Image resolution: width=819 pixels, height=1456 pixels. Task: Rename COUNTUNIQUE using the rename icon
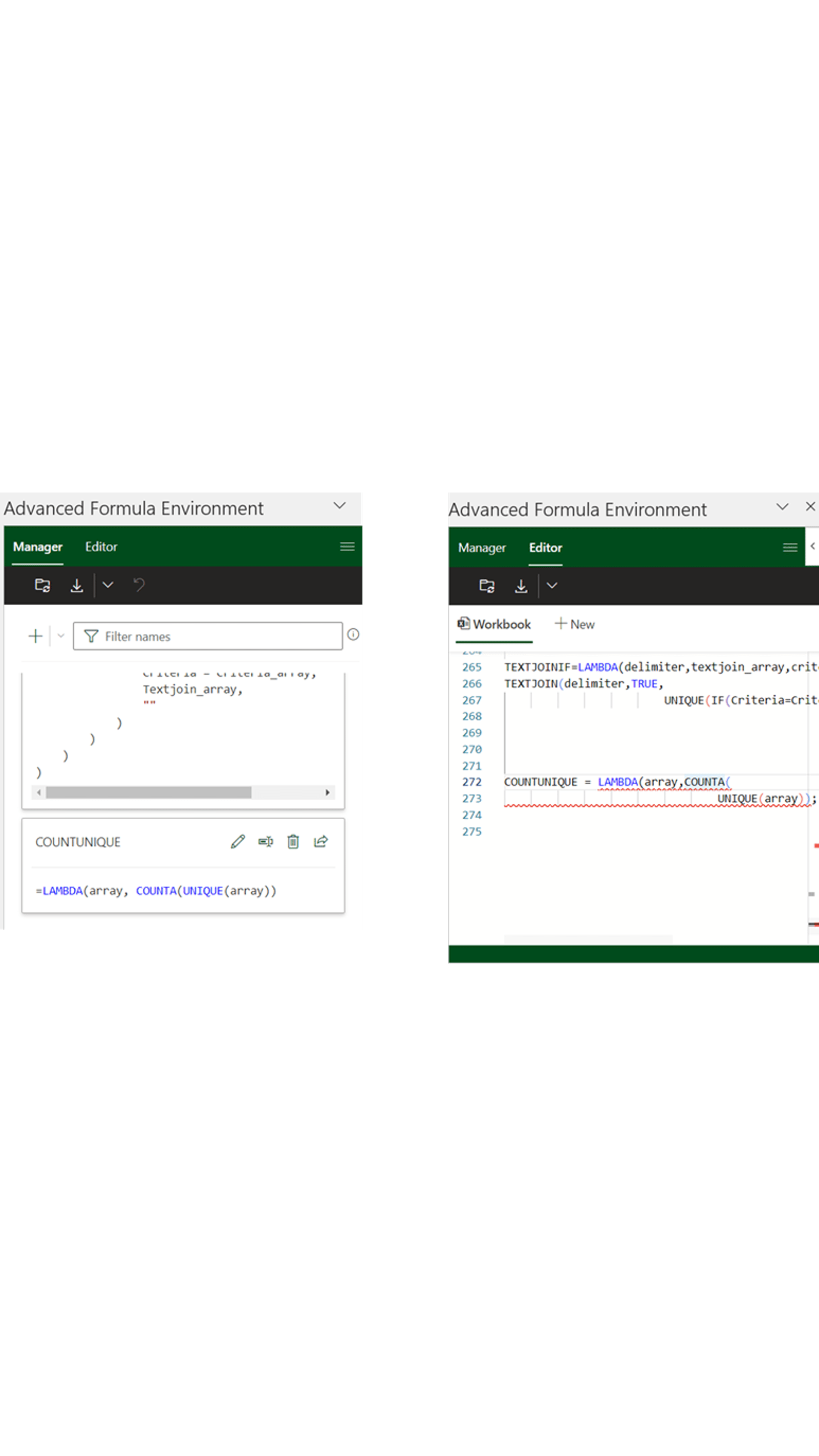(266, 842)
